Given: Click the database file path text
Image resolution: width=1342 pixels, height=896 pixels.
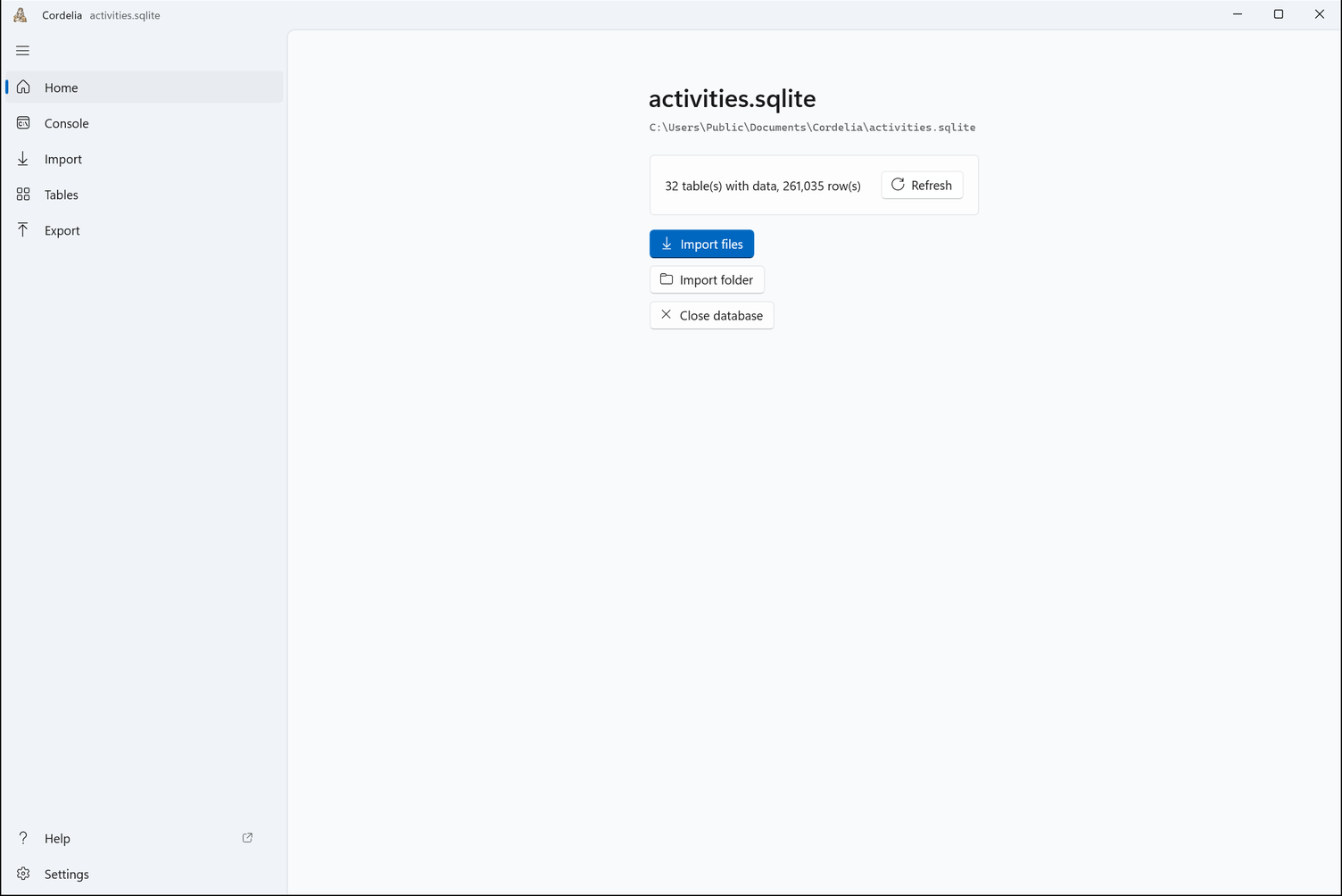Looking at the screenshot, I should click(812, 128).
